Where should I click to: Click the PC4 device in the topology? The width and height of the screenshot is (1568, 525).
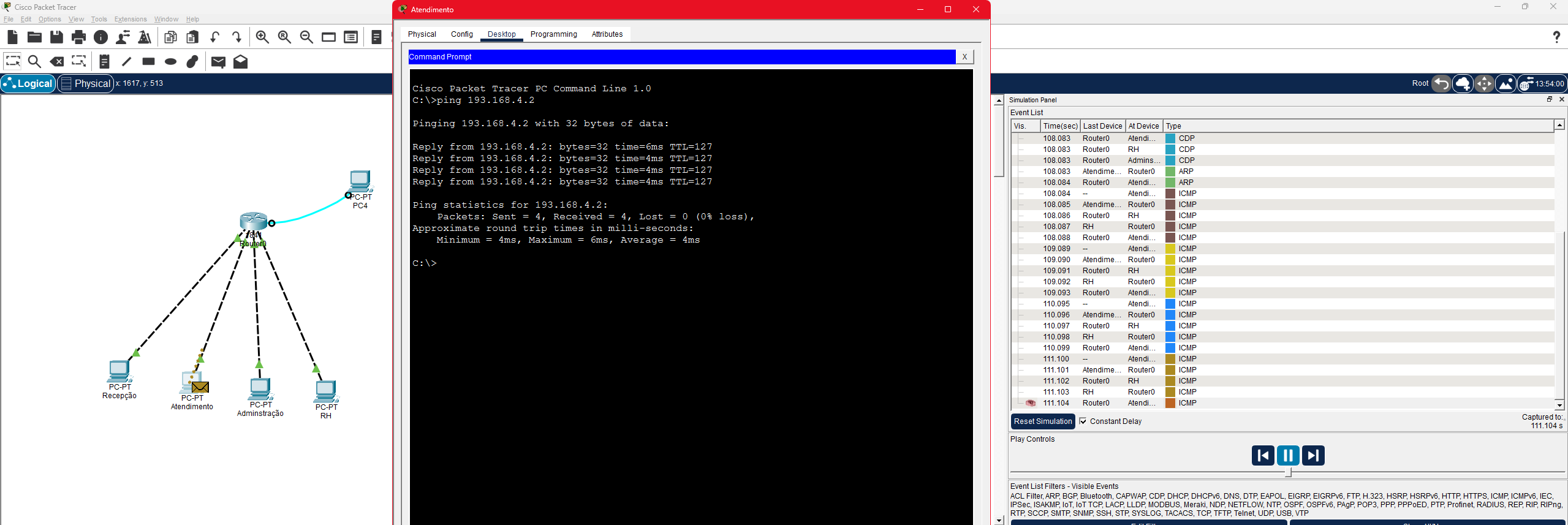point(360,182)
